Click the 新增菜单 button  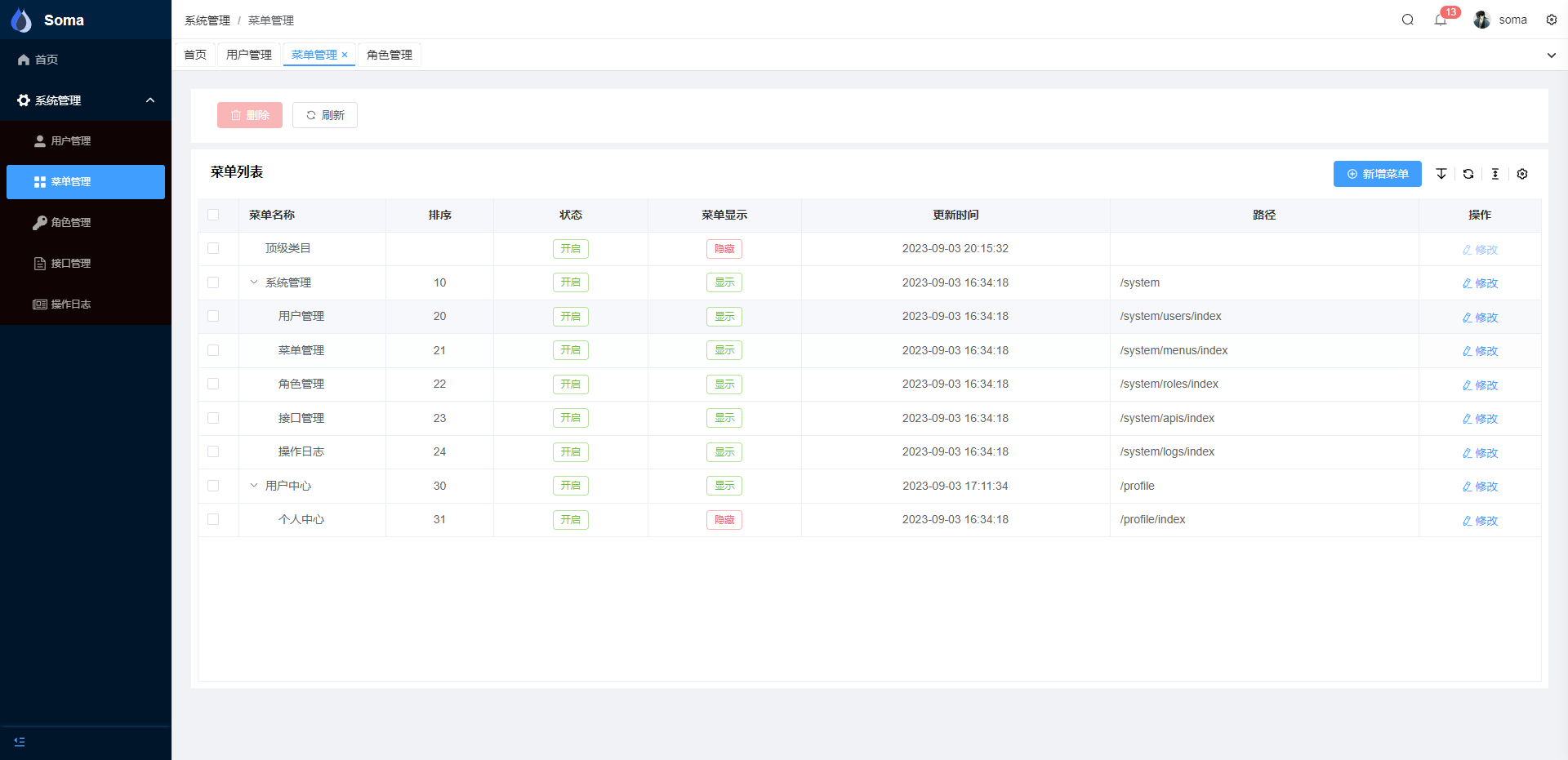point(1377,174)
